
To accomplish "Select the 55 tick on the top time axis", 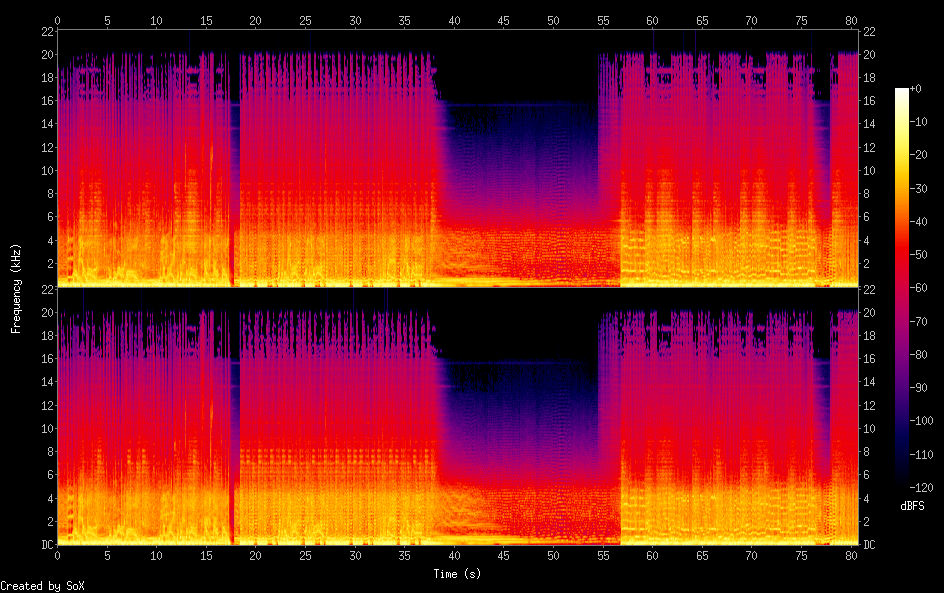I will click(x=603, y=20).
